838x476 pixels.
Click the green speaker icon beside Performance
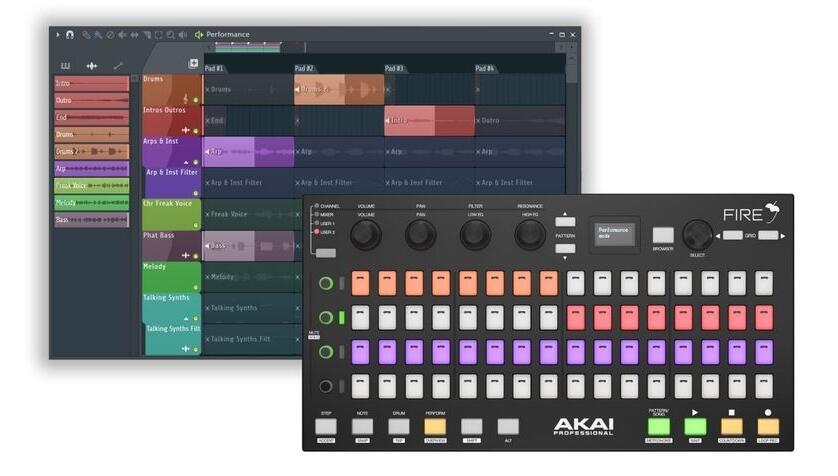199,35
